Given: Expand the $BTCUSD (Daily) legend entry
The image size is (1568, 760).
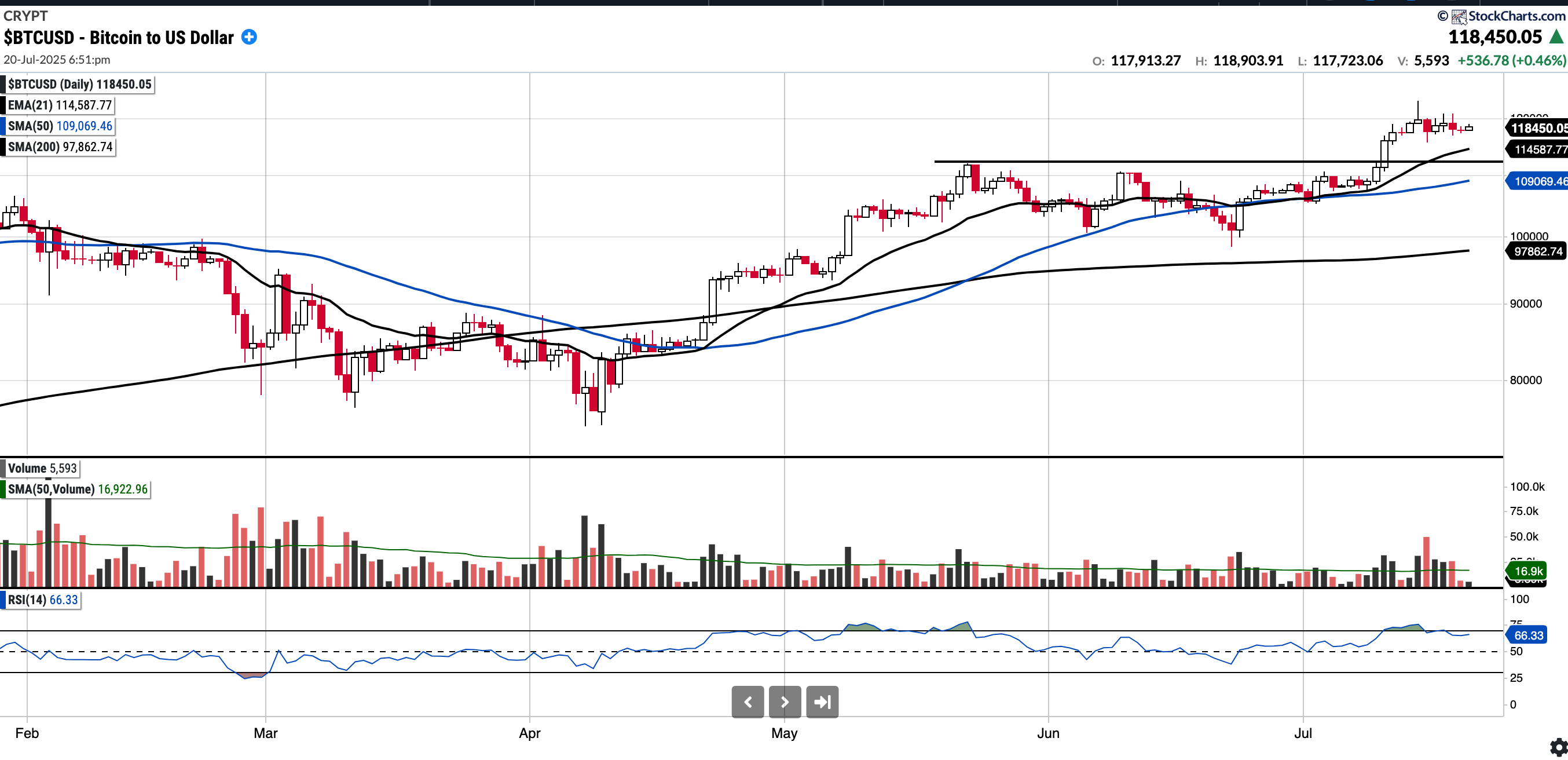Looking at the screenshot, I should [79, 84].
